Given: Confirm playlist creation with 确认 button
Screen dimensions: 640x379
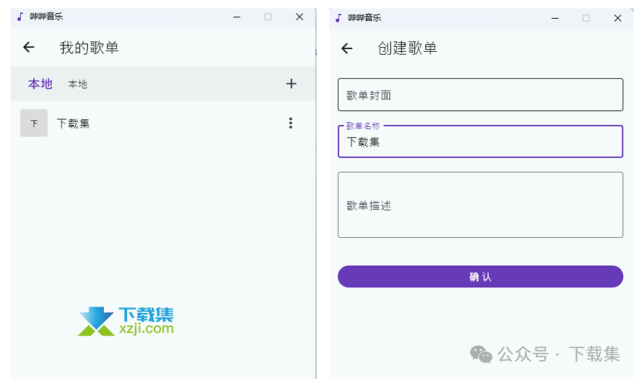Looking at the screenshot, I should point(480,277).
